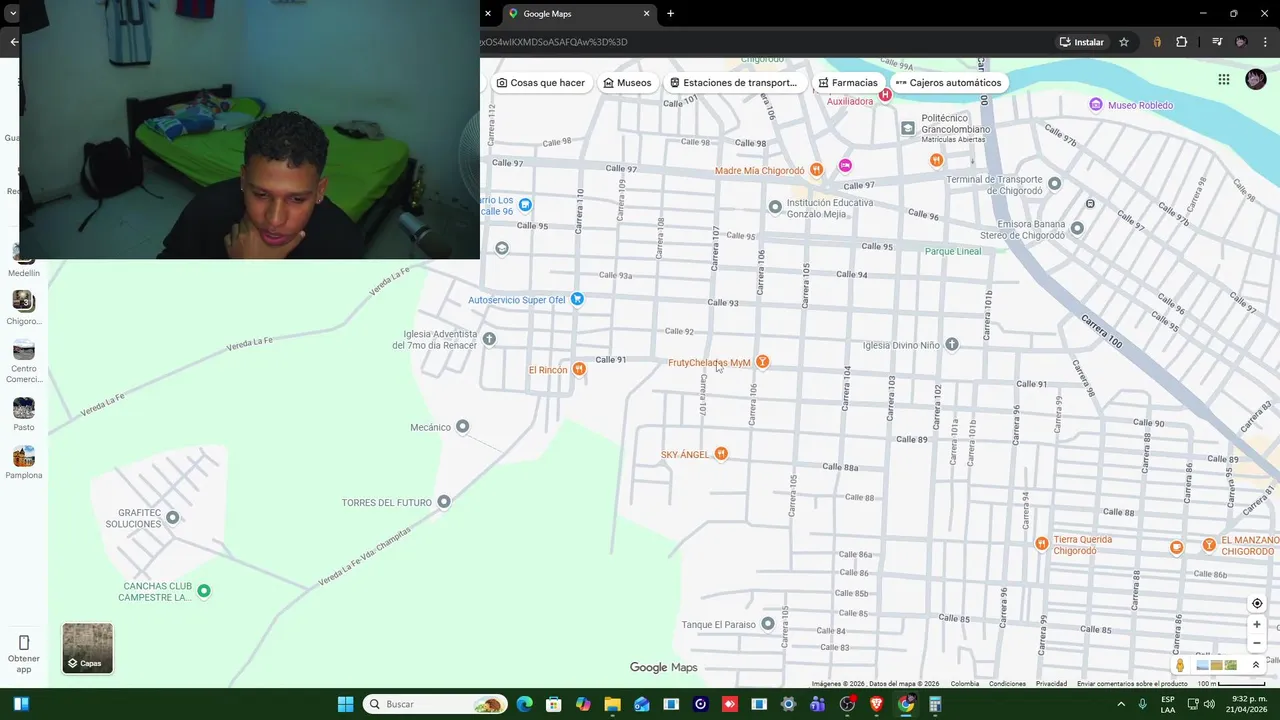
Task: Click the Pegman Street View icon
Action: pos(1180,665)
